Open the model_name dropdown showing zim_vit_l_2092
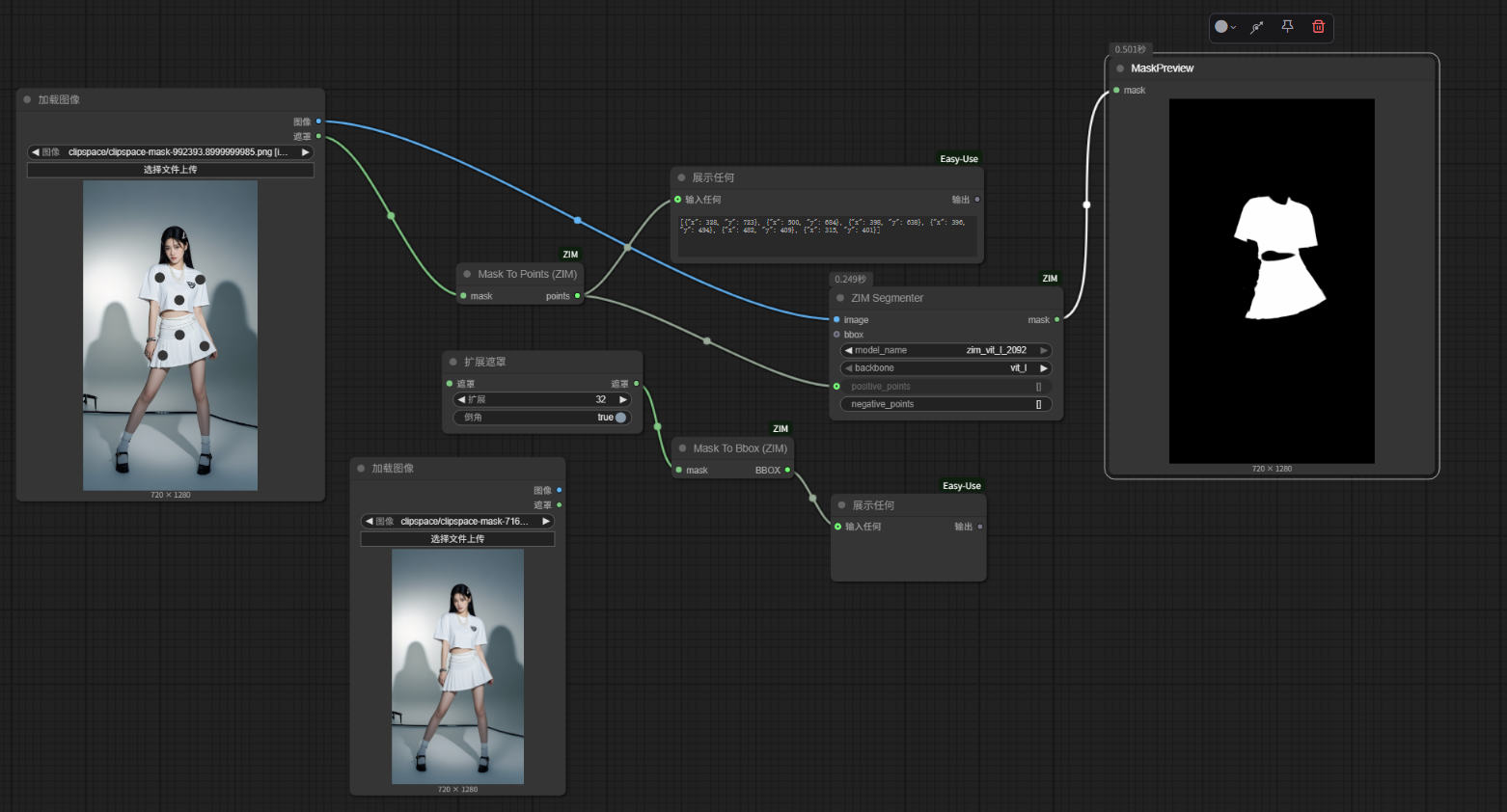Viewport: 1507px width, 812px height. coord(945,350)
